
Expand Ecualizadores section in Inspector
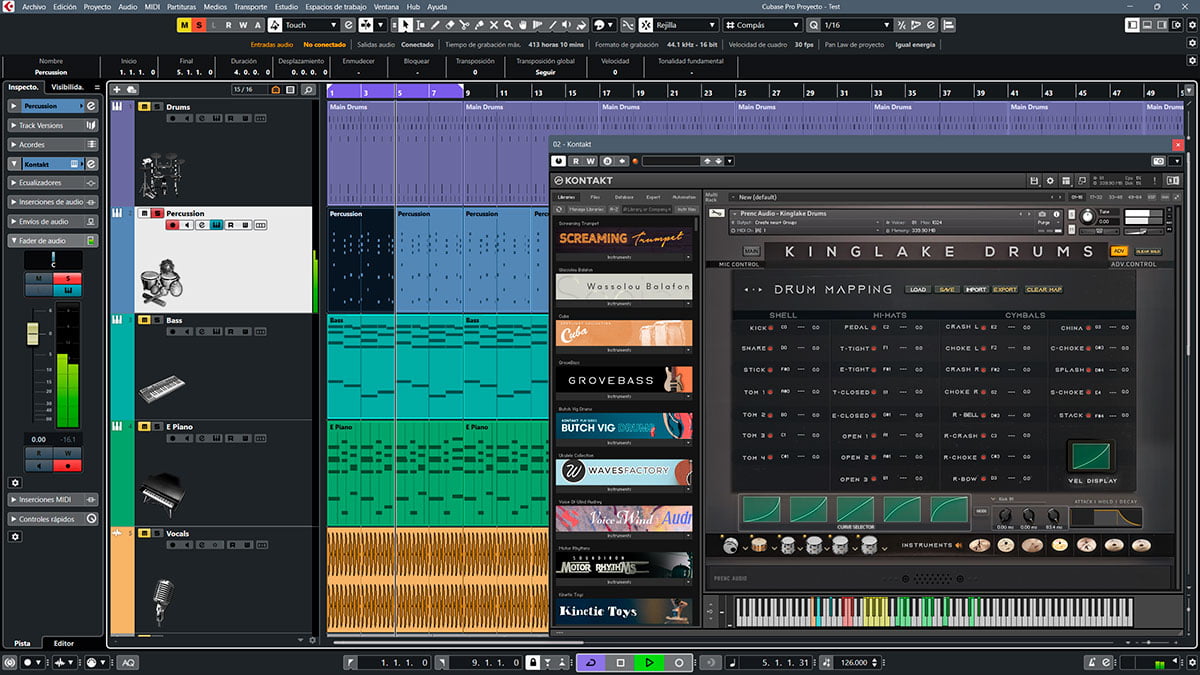[x=53, y=183]
